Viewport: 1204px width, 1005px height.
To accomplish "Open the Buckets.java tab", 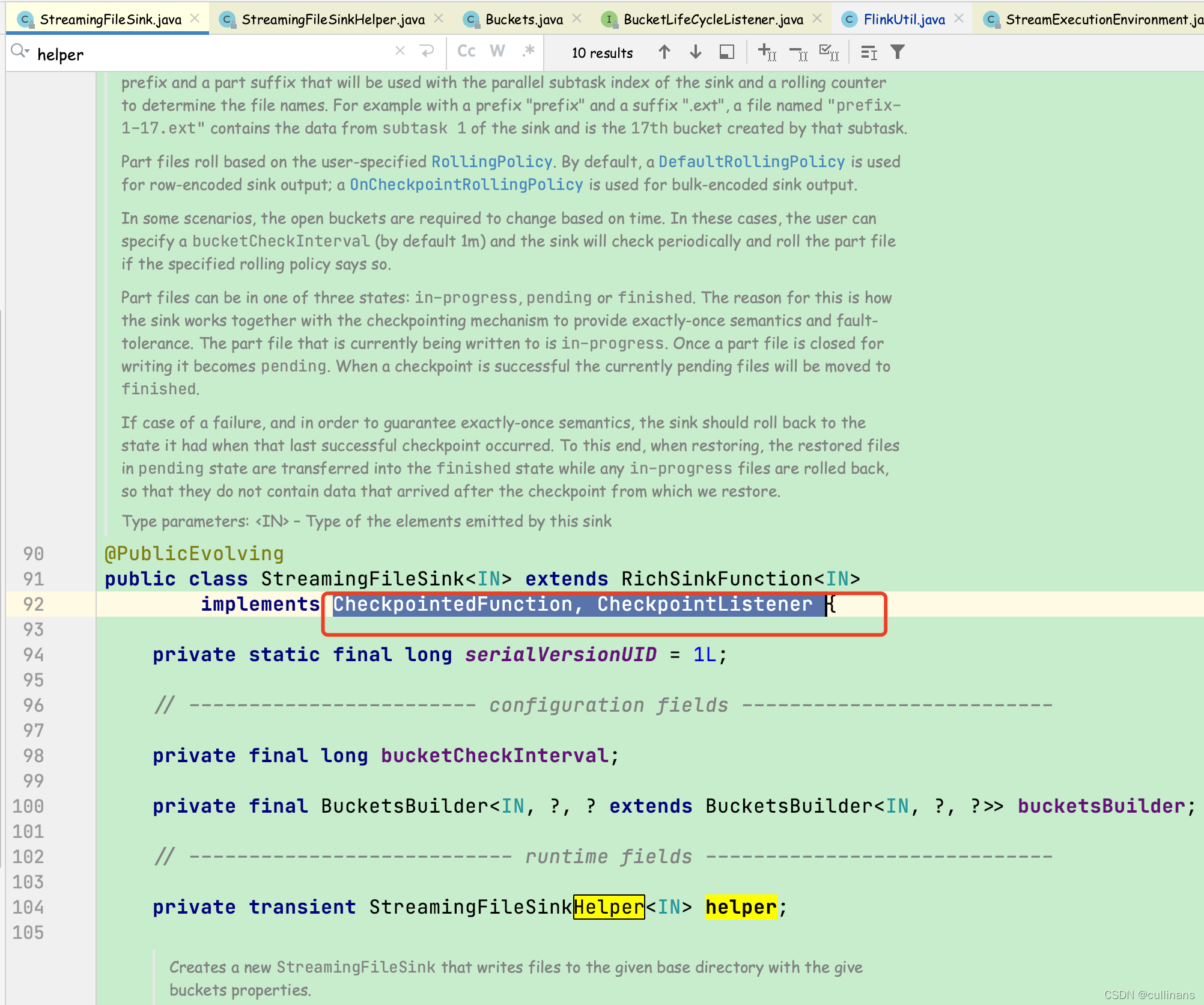I will 524,19.
